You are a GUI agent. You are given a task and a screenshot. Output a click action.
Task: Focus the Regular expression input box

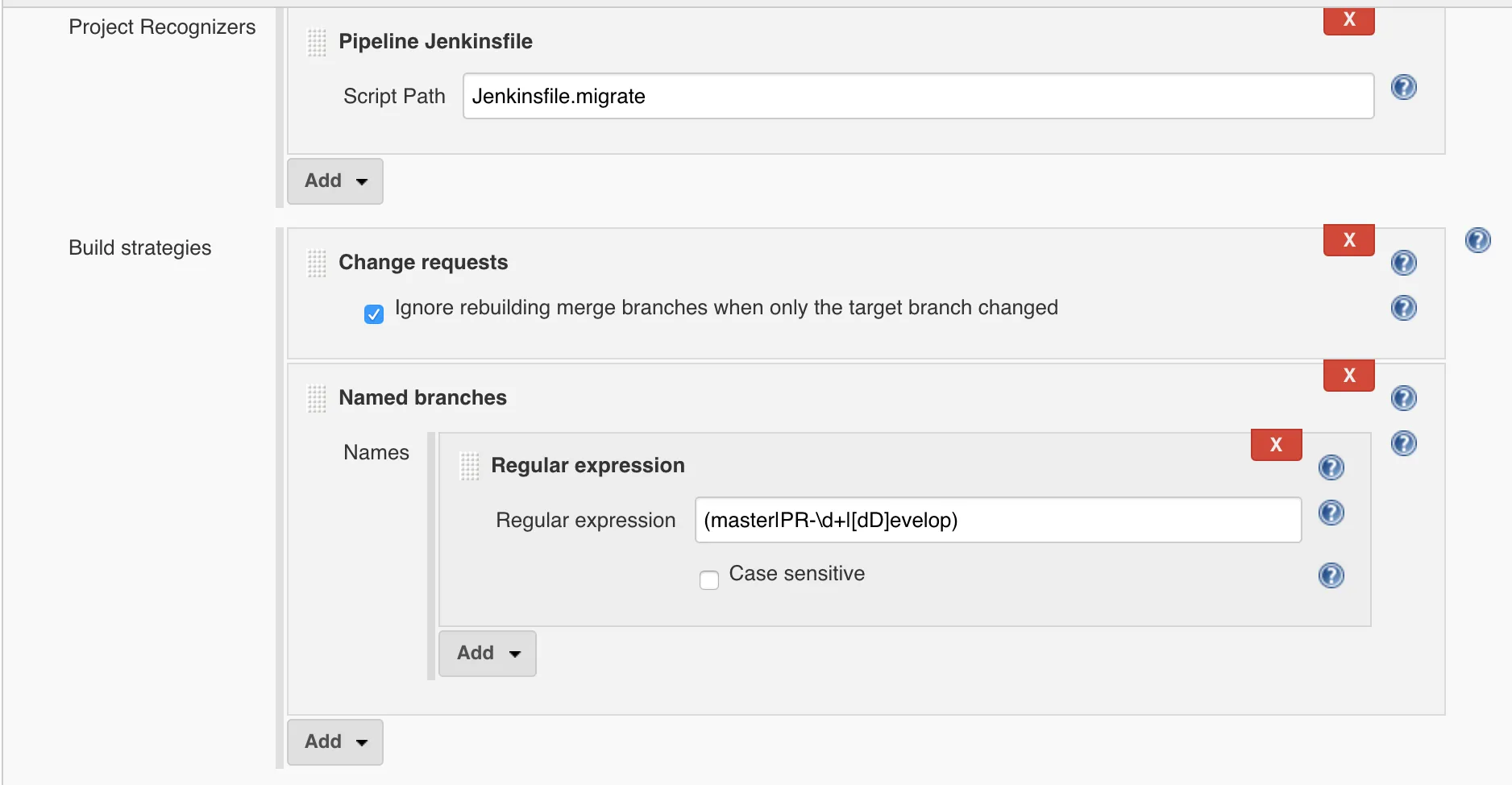tap(998, 521)
